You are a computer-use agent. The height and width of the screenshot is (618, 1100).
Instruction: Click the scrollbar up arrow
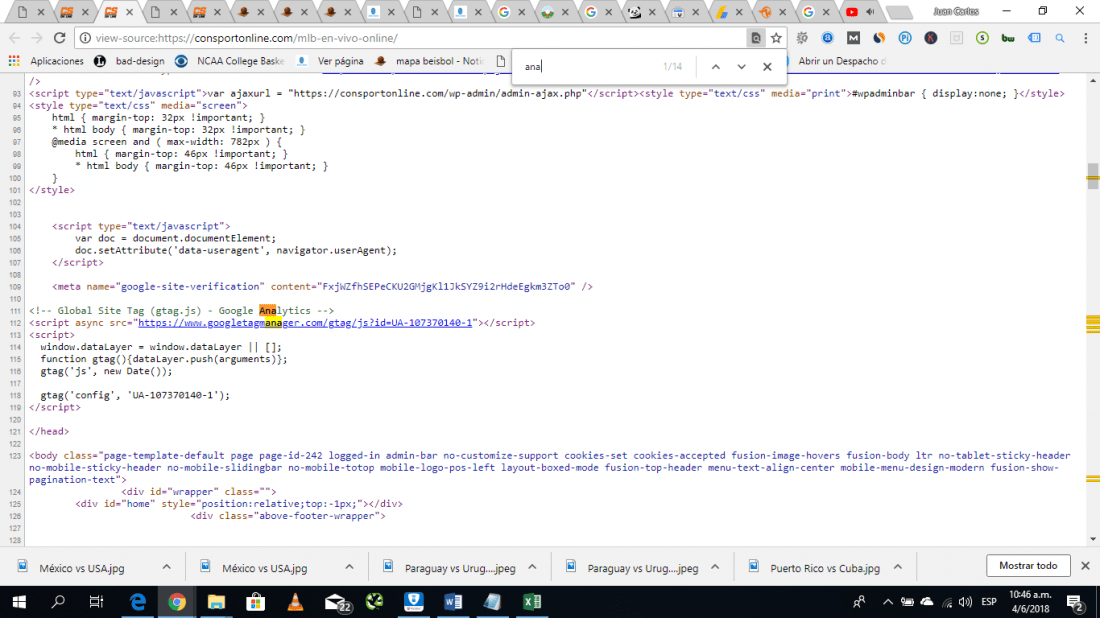(x=1093, y=81)
